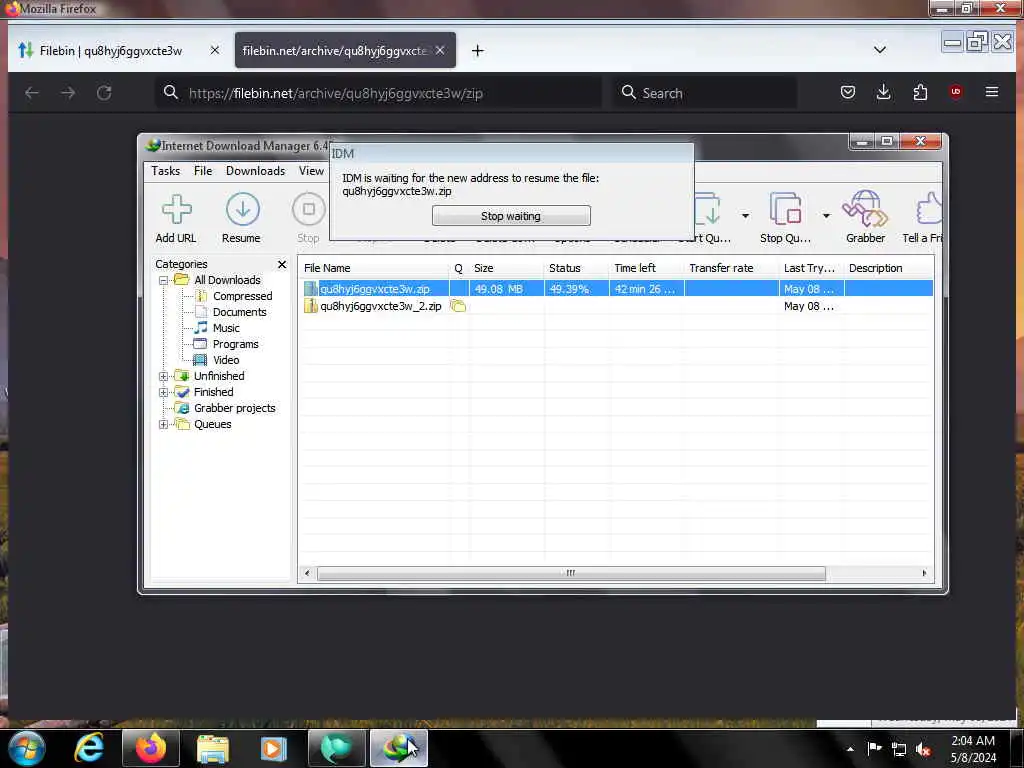Click the 49.39% status cell
The image size is (1024, 768).
click(577, 289)
